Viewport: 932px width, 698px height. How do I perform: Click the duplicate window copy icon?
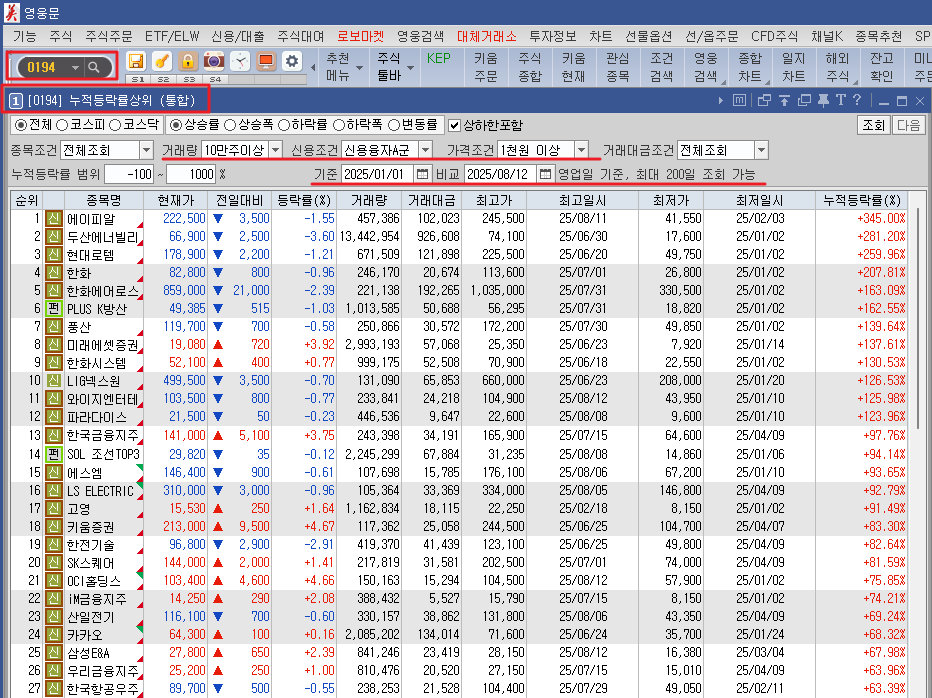point(804,100)
